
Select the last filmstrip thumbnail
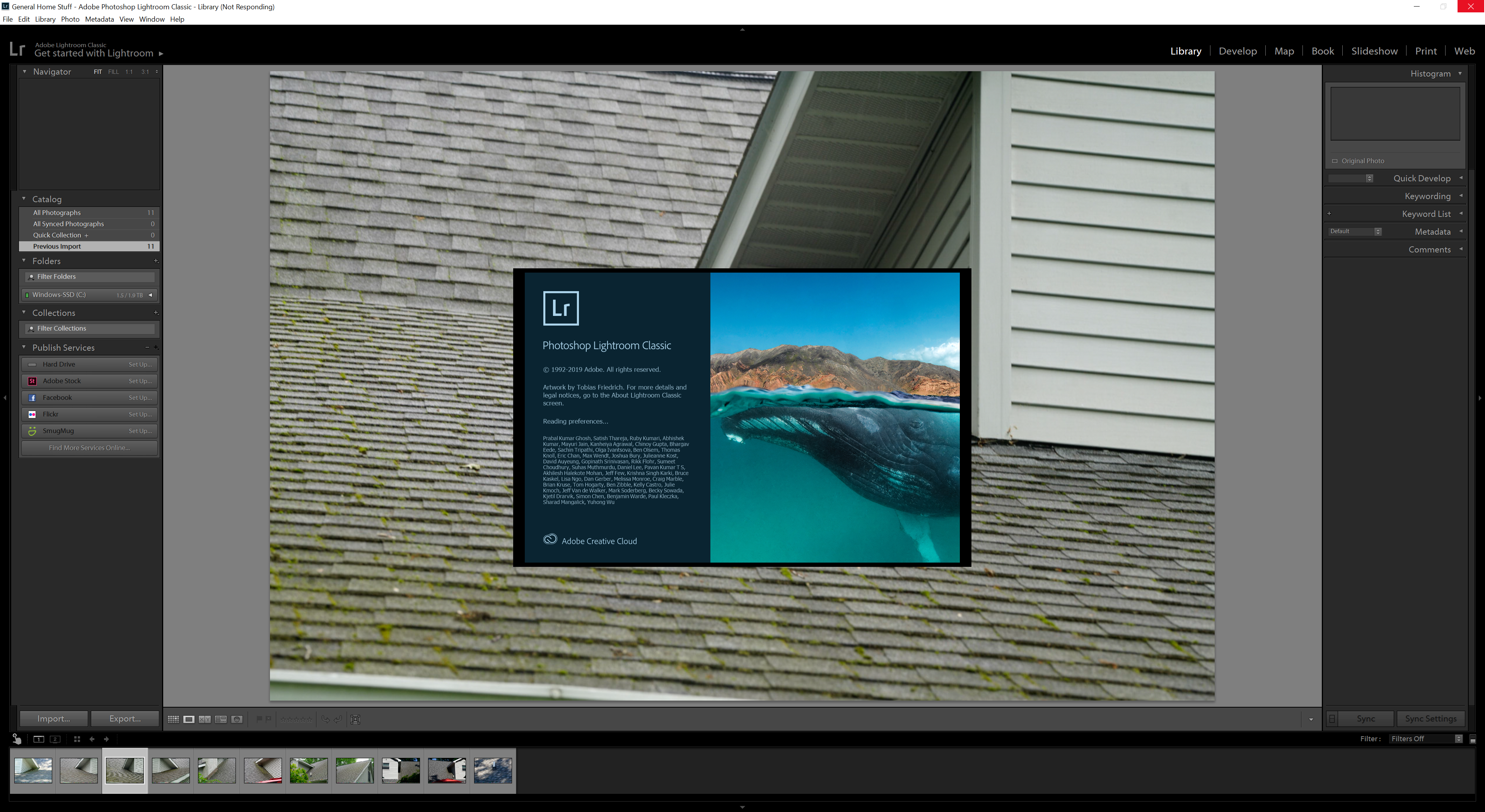coord(493,771)
